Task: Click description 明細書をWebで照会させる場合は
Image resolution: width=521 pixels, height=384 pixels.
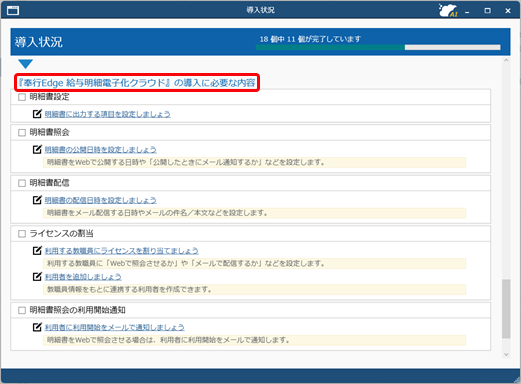Action: [254, 340]
